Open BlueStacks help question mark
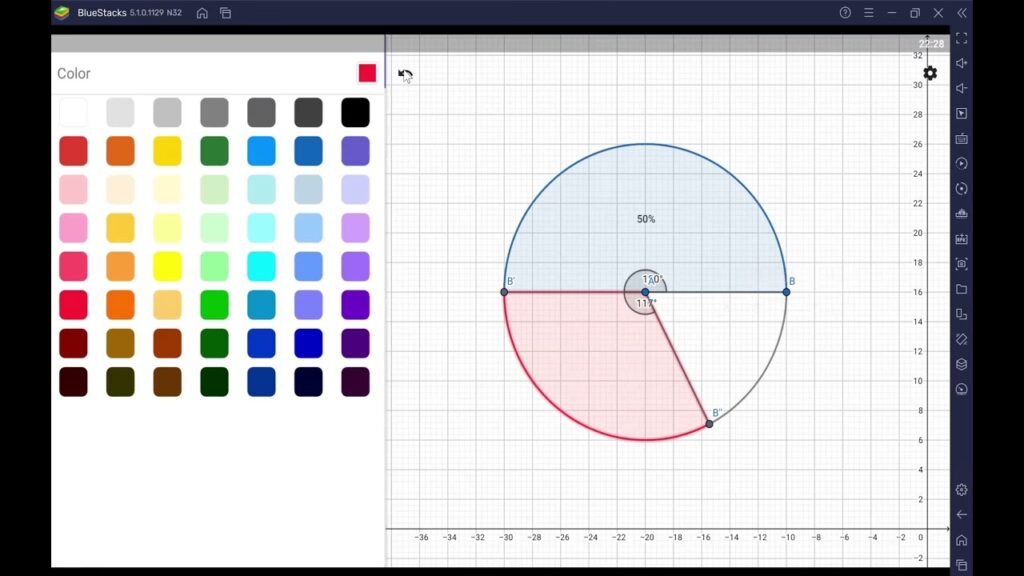This screenshot has width=1024, height=576. point(845,13)
